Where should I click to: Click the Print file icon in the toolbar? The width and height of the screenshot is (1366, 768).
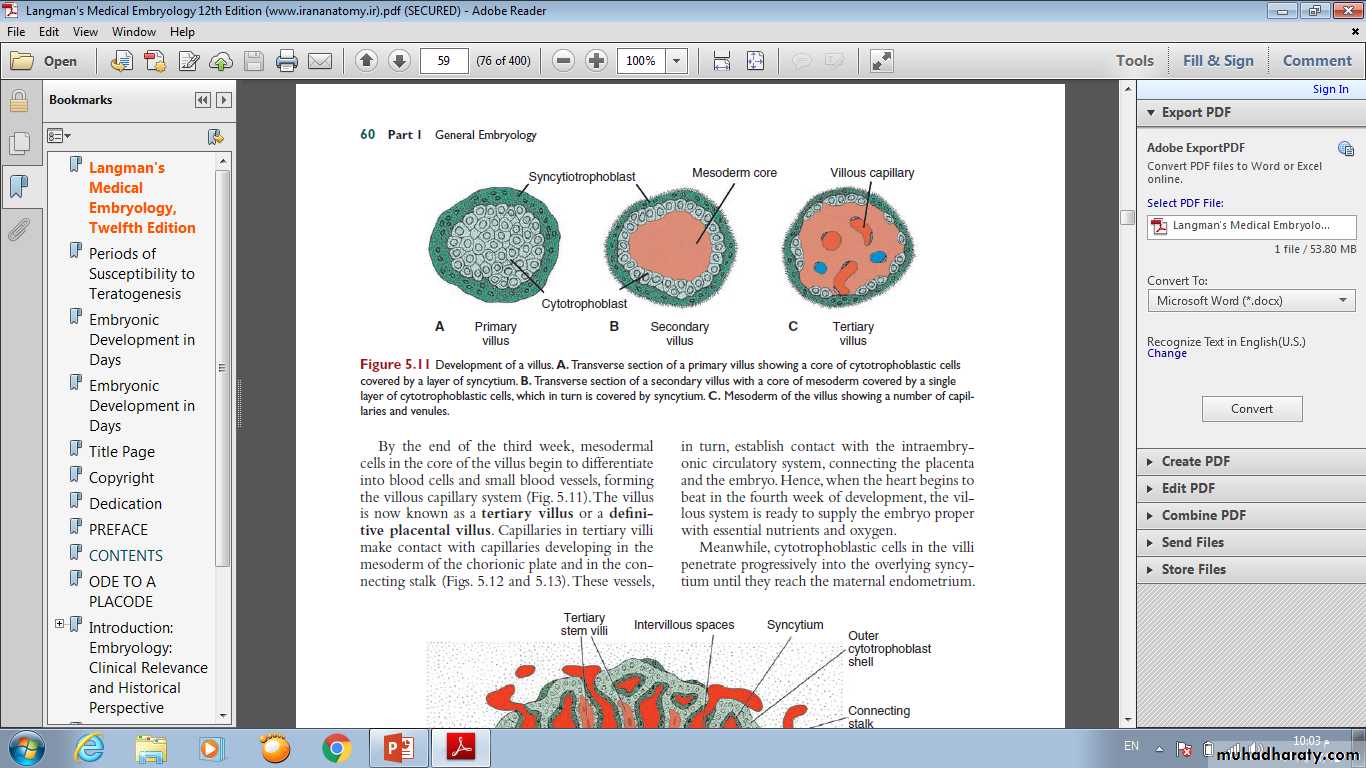point(287,61)
